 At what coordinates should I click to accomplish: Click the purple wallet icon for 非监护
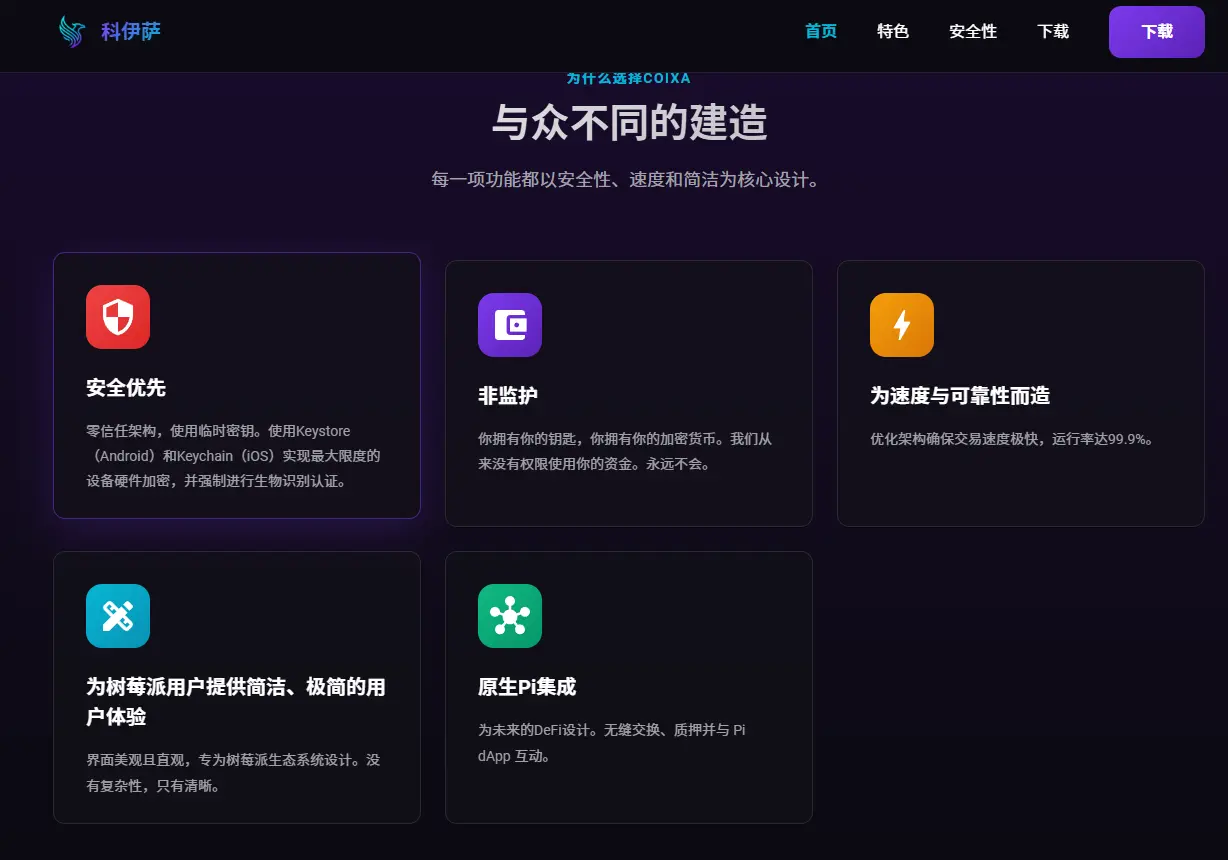[x=510, y=325]
